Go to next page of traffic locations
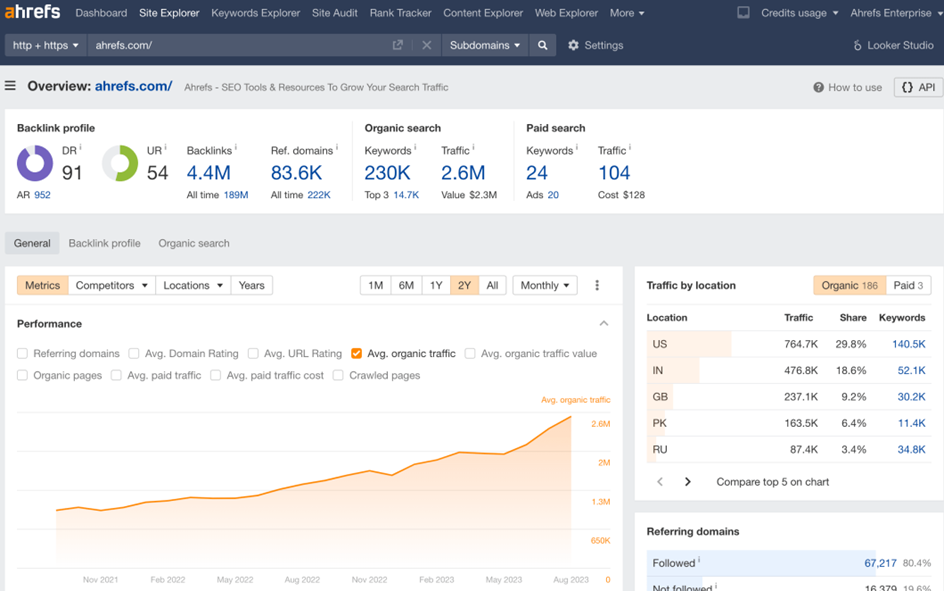This screenshot has width=944, height=591. [x=688, y=481]
